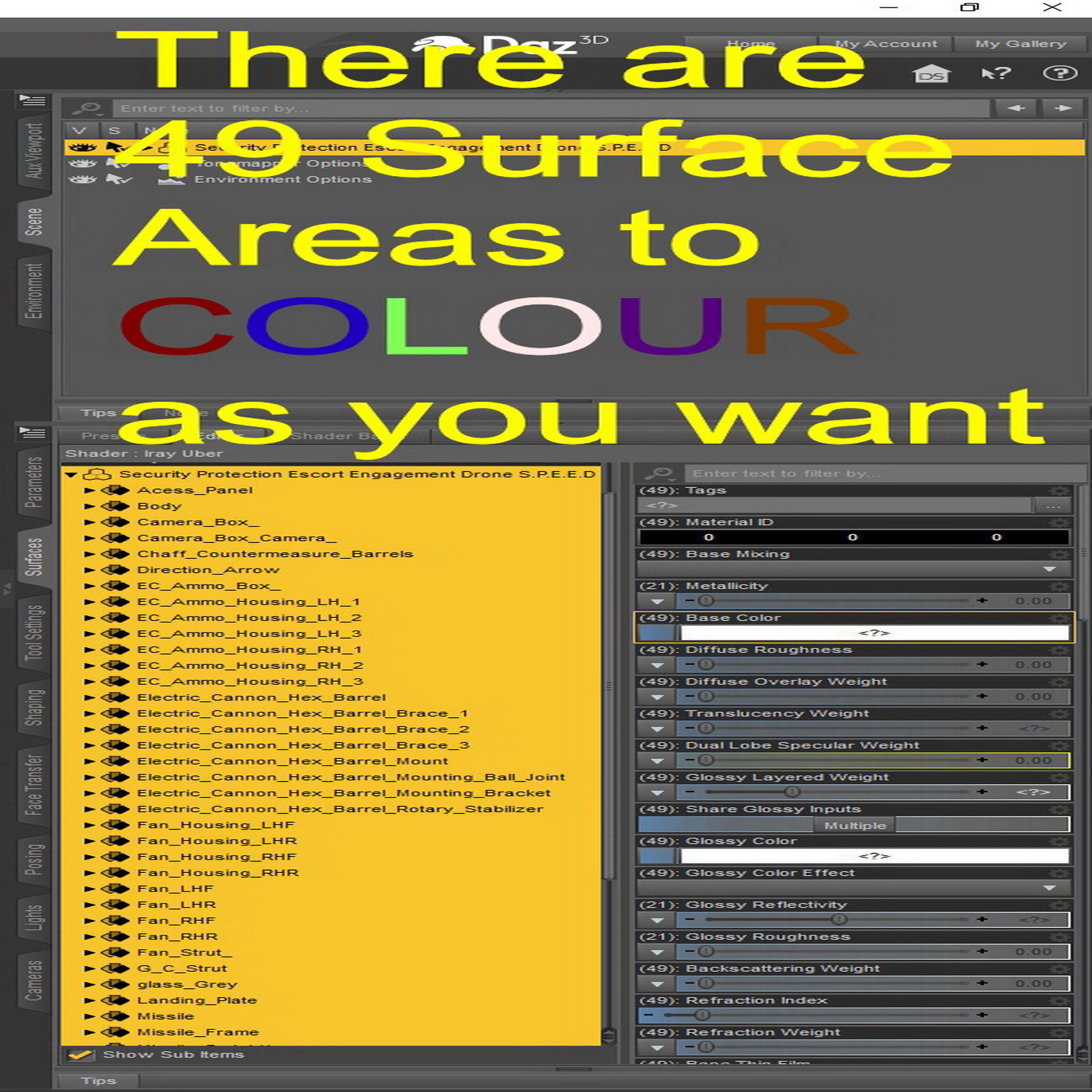Open the Home link
This screenshot has width=1092, height=1092.
click(751, 44)
